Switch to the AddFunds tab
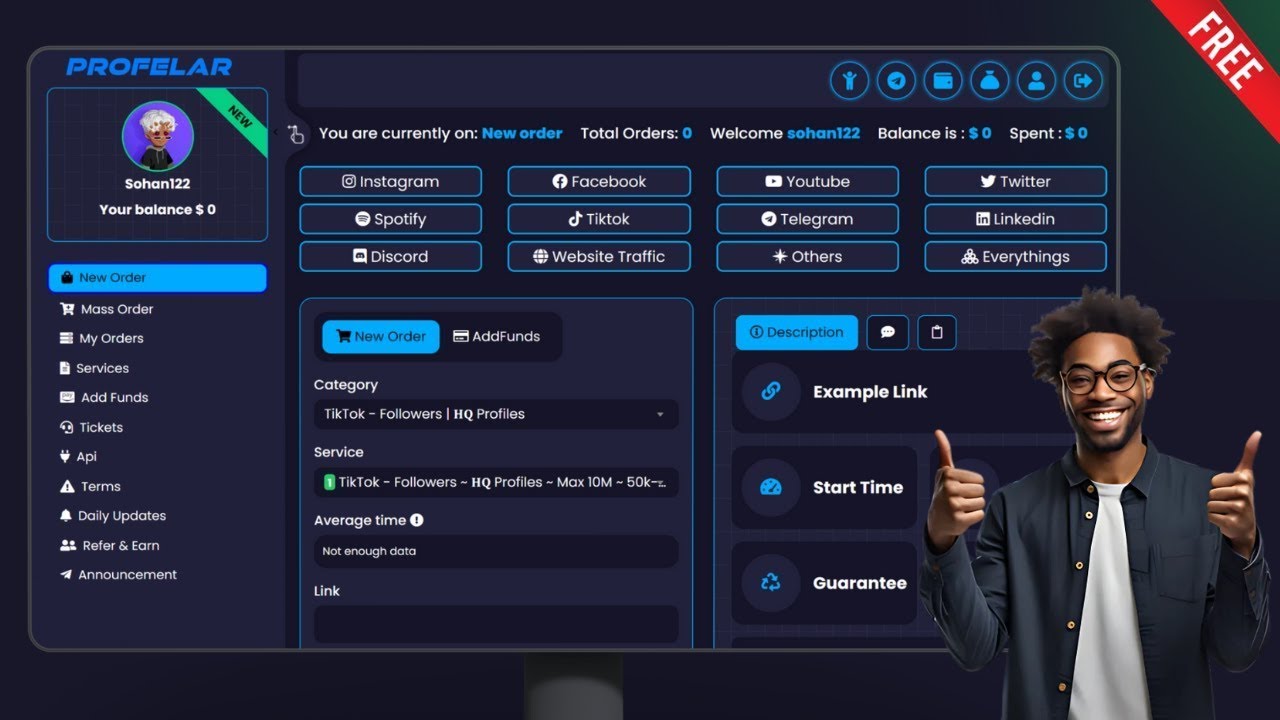 [497, 337]
